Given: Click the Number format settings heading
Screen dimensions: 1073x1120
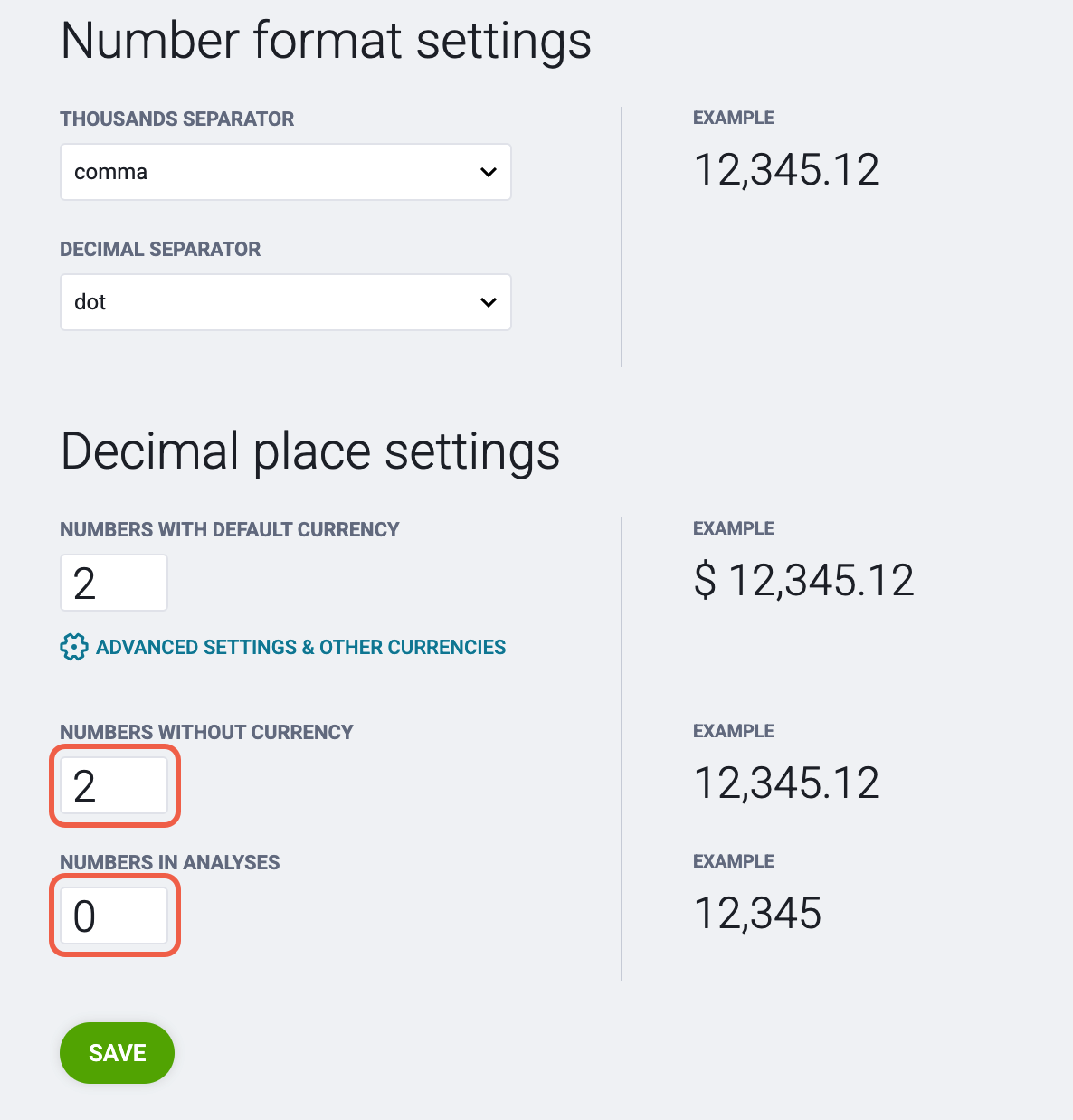Looking at the screenshot, I should [326, 41].
